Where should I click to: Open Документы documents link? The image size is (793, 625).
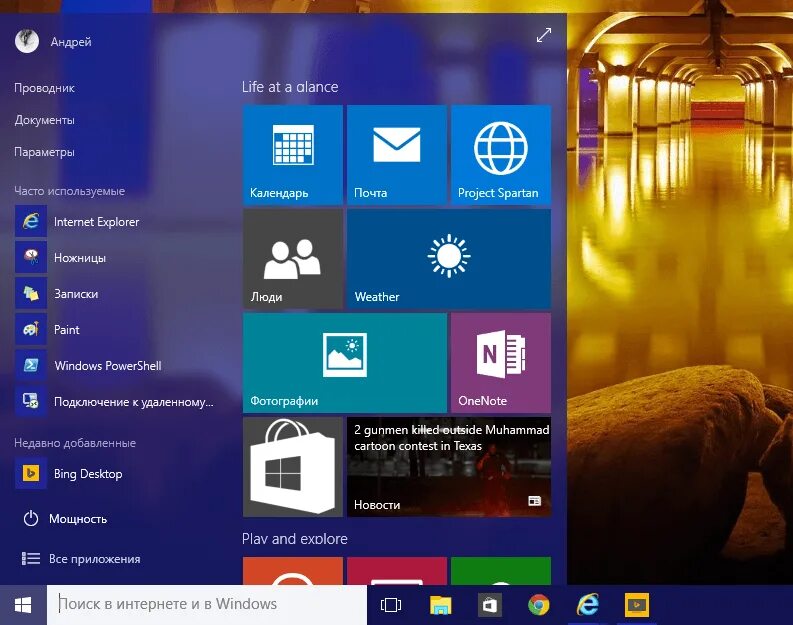[45, 120]
